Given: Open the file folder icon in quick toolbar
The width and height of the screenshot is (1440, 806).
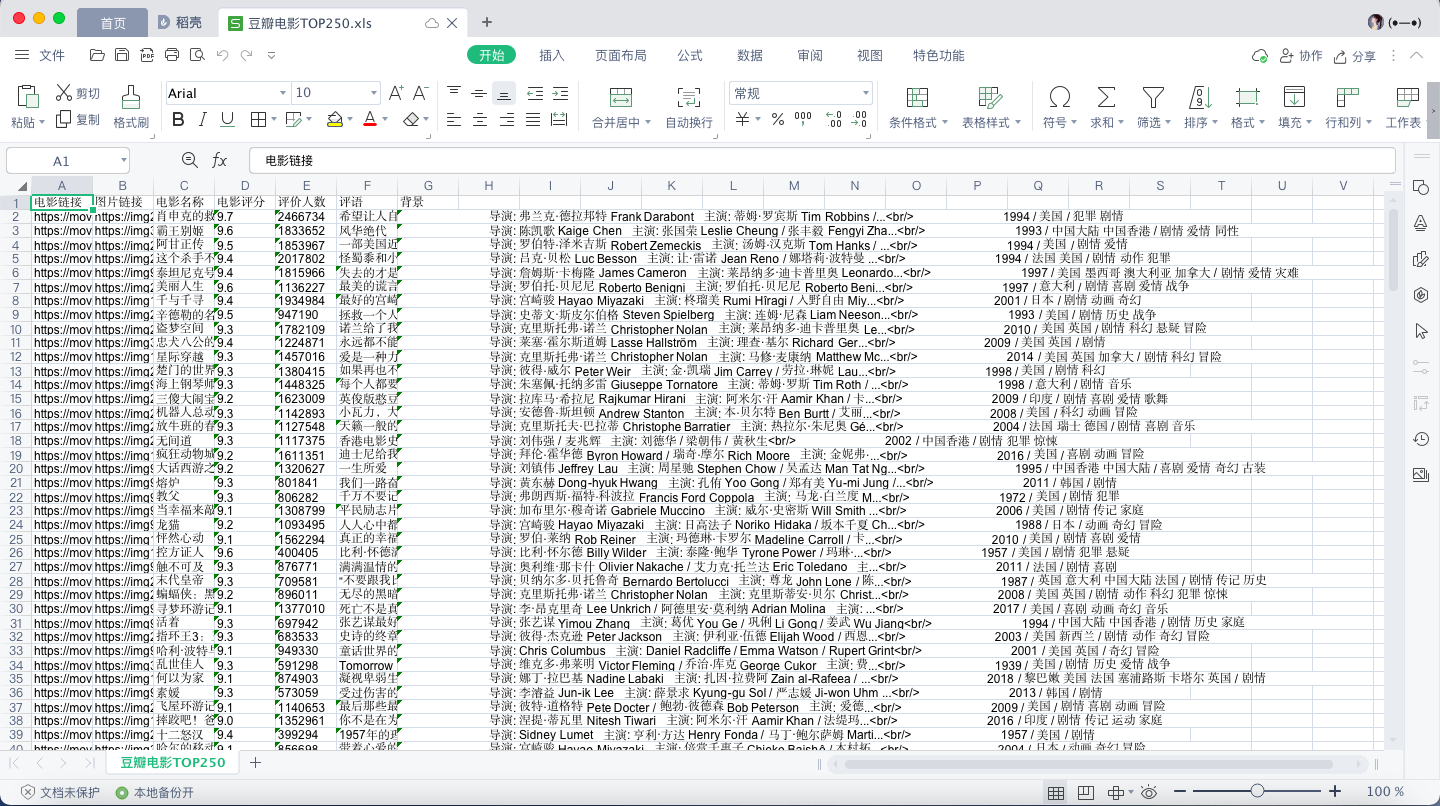Looking at the screenshot, I should tap(97, 56).
